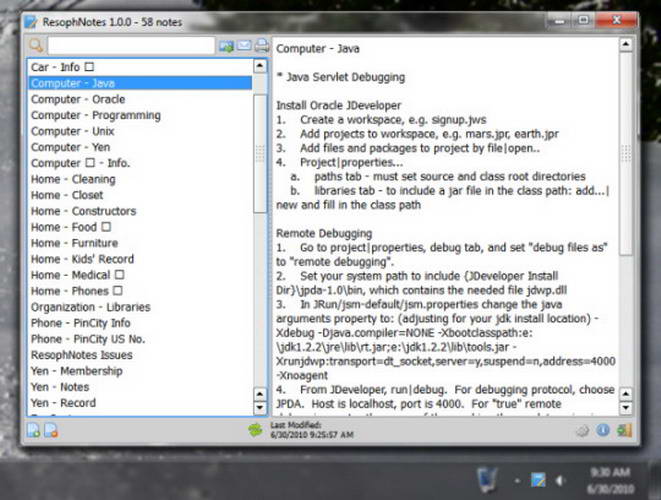Viewport: 661px width, 500px height.
Task: Open the Home - Medical note
Action: [x=140, y=275]
